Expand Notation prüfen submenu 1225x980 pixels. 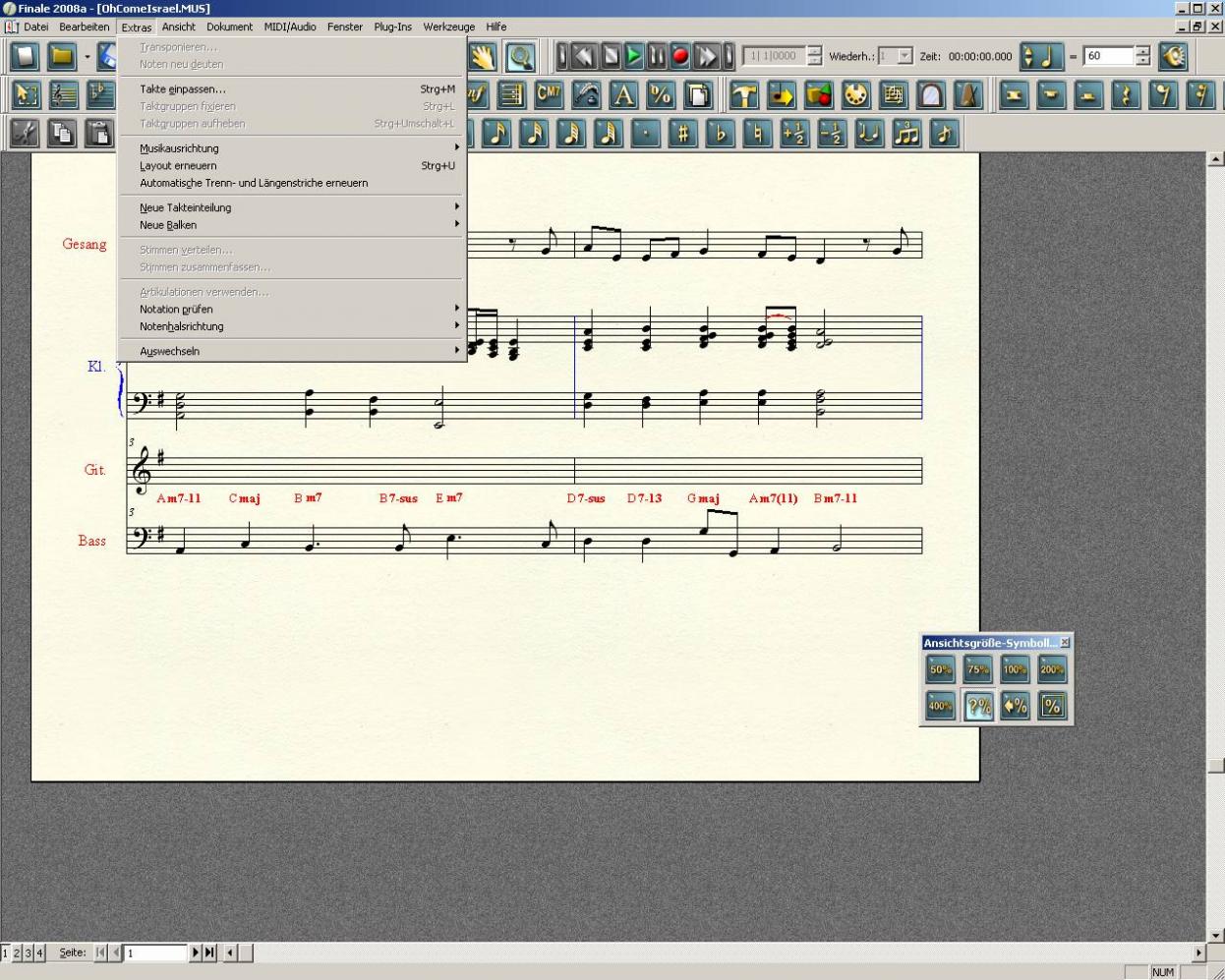click(292, 309)
